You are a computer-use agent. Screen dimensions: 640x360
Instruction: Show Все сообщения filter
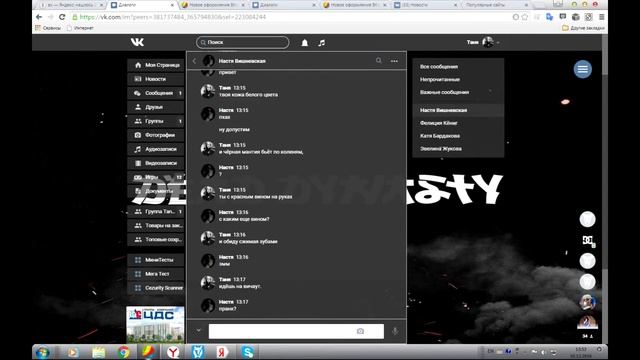coord(458,67)
